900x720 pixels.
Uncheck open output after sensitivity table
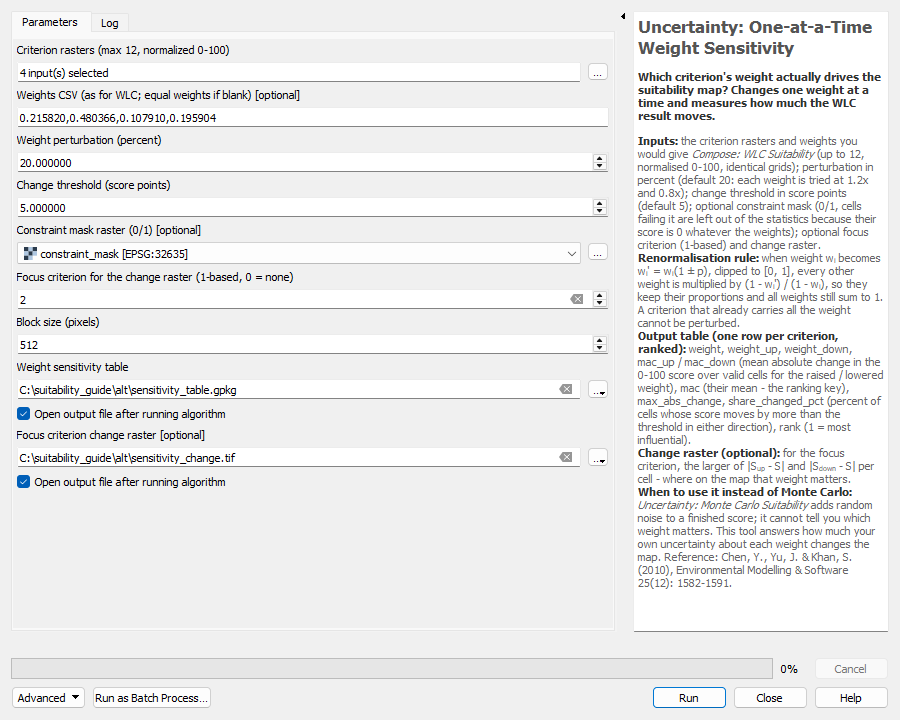(x=24, y=414)
